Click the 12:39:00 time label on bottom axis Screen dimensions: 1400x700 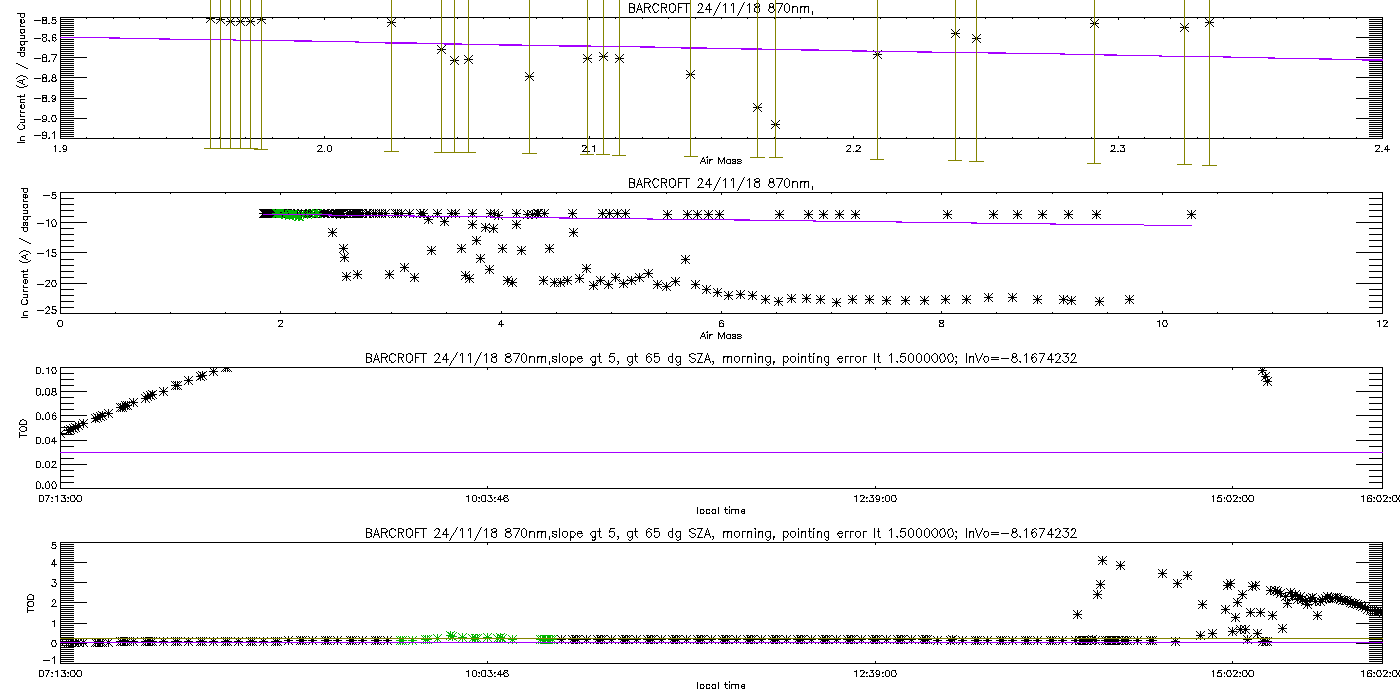(x=874, y=673)
